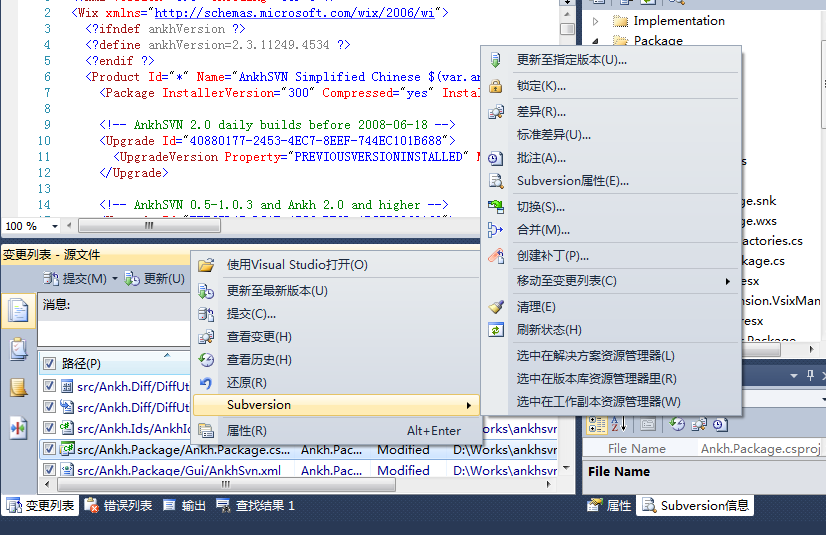Viewport: 826px width, 535px height.
Task: Click the open folder icon beside 使用Visual Studio打开(O)
Action: pyautogui.click(x=206, y=265)
